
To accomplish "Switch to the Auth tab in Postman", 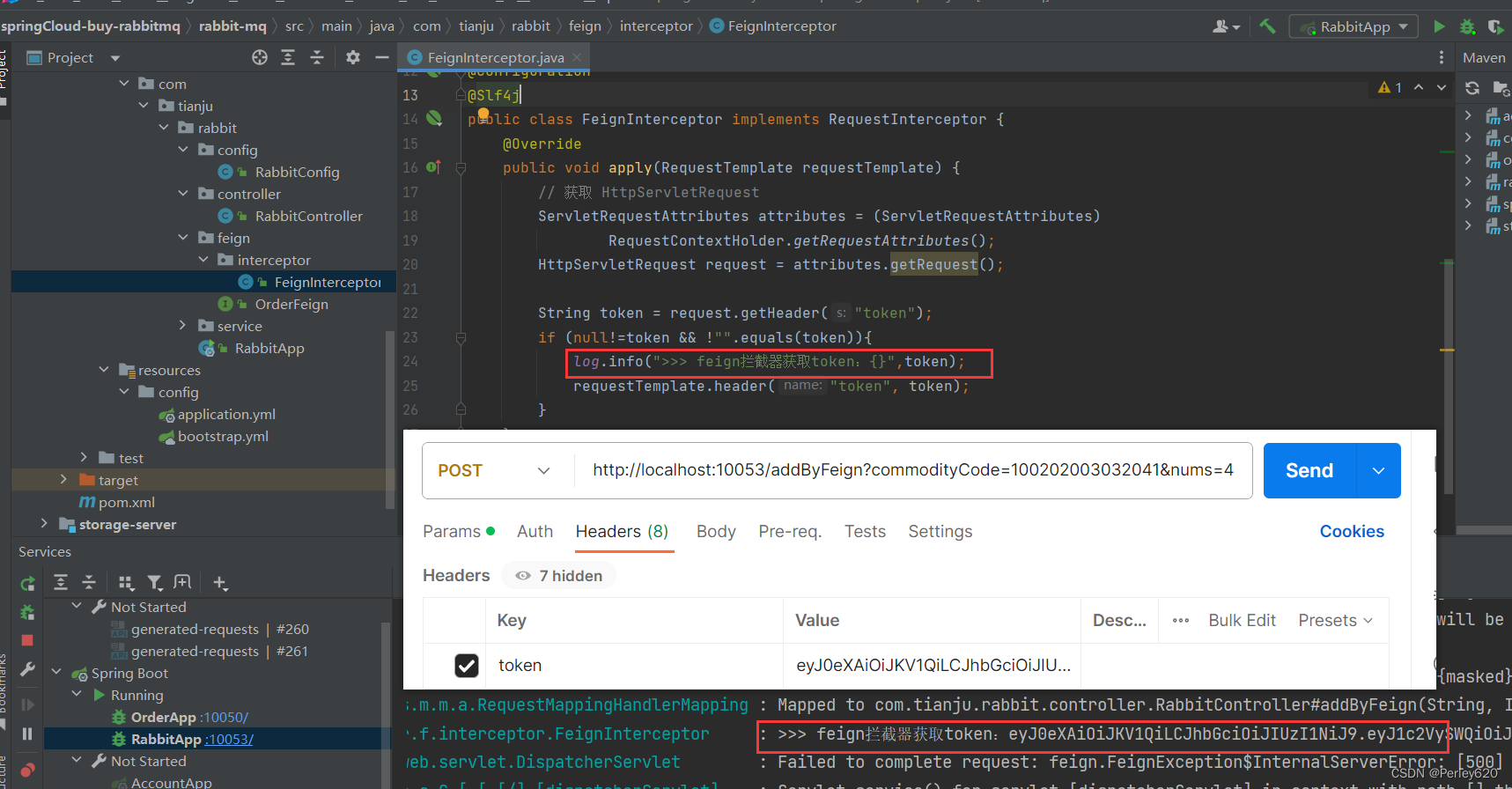I will coord(535,531).
